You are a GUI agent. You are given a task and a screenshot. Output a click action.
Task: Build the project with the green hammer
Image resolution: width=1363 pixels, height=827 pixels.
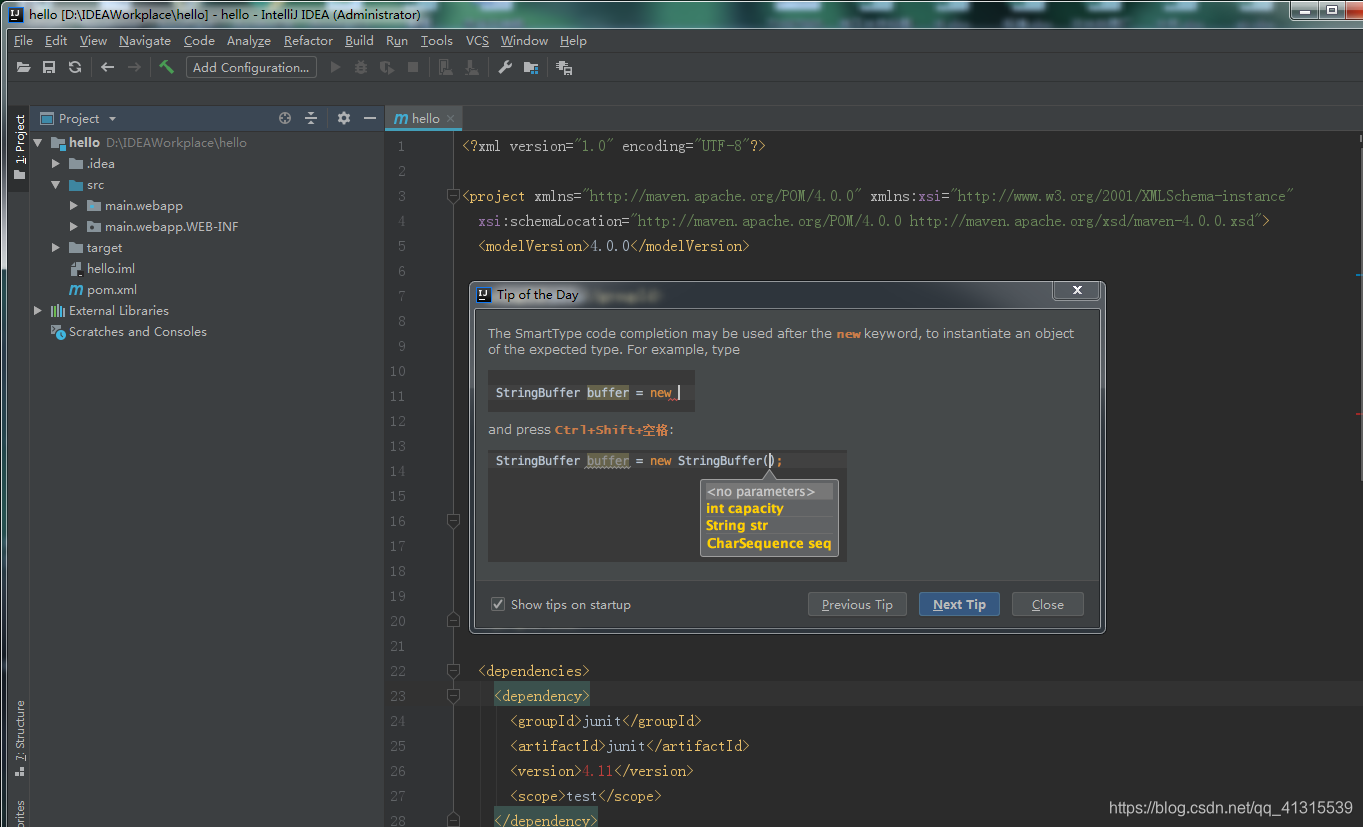(166, 67)
